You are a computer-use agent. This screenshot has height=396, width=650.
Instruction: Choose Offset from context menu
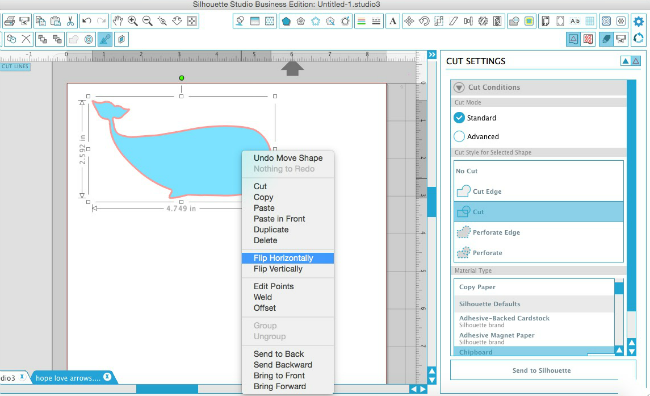click(x=288, y=308)
